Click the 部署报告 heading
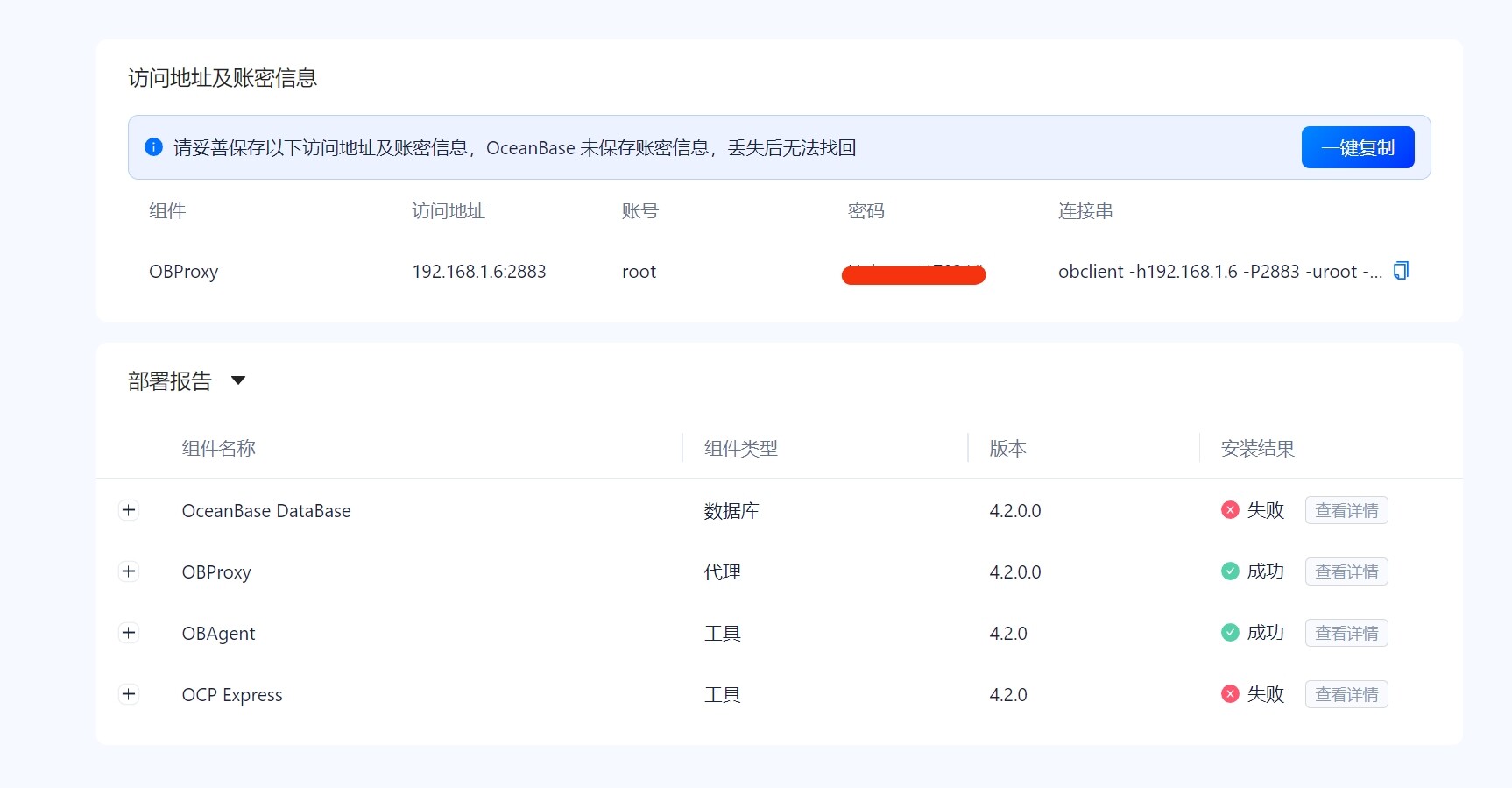Viewport: 1512px width, 788px height. pyautogui.click(x=170, y=380)
